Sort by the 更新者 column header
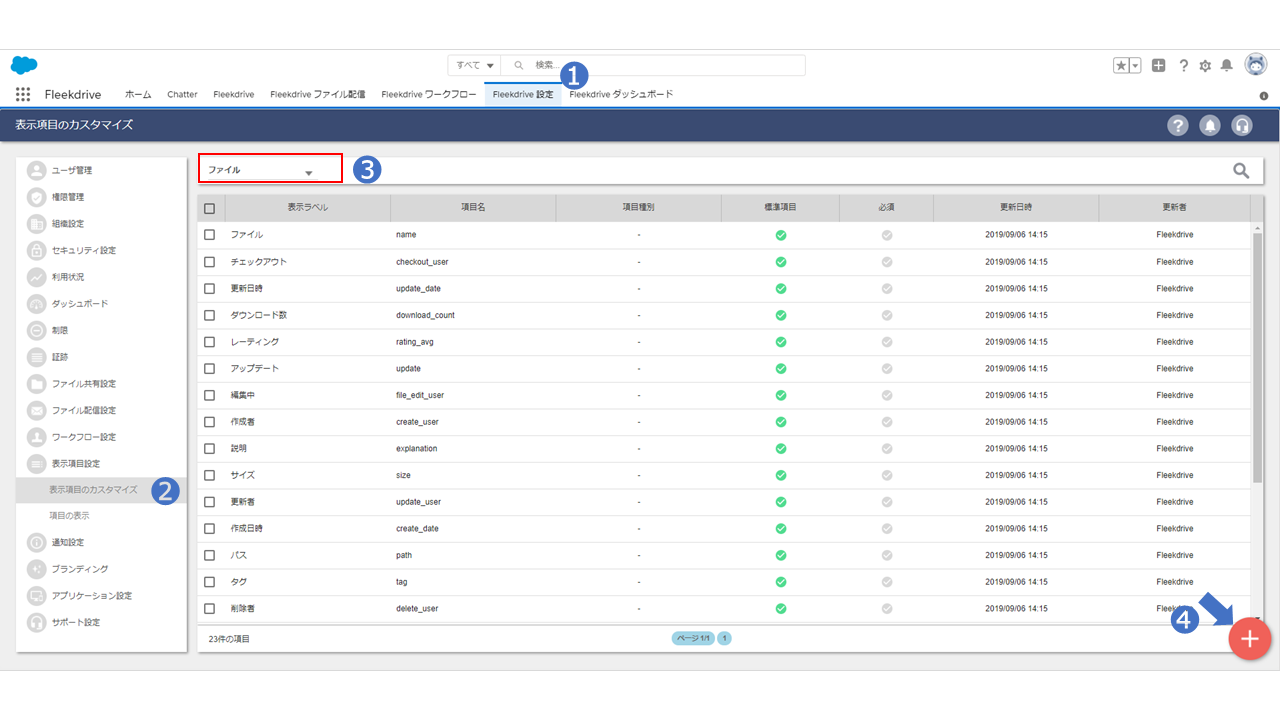1280x720 pixels. (1174, 208)
